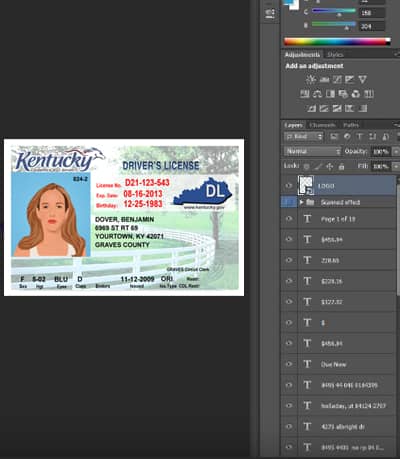The width and height of the screenshot is (400, 459).
Task: Expand the Scanned effect layer group
Action: pos(301,202)
